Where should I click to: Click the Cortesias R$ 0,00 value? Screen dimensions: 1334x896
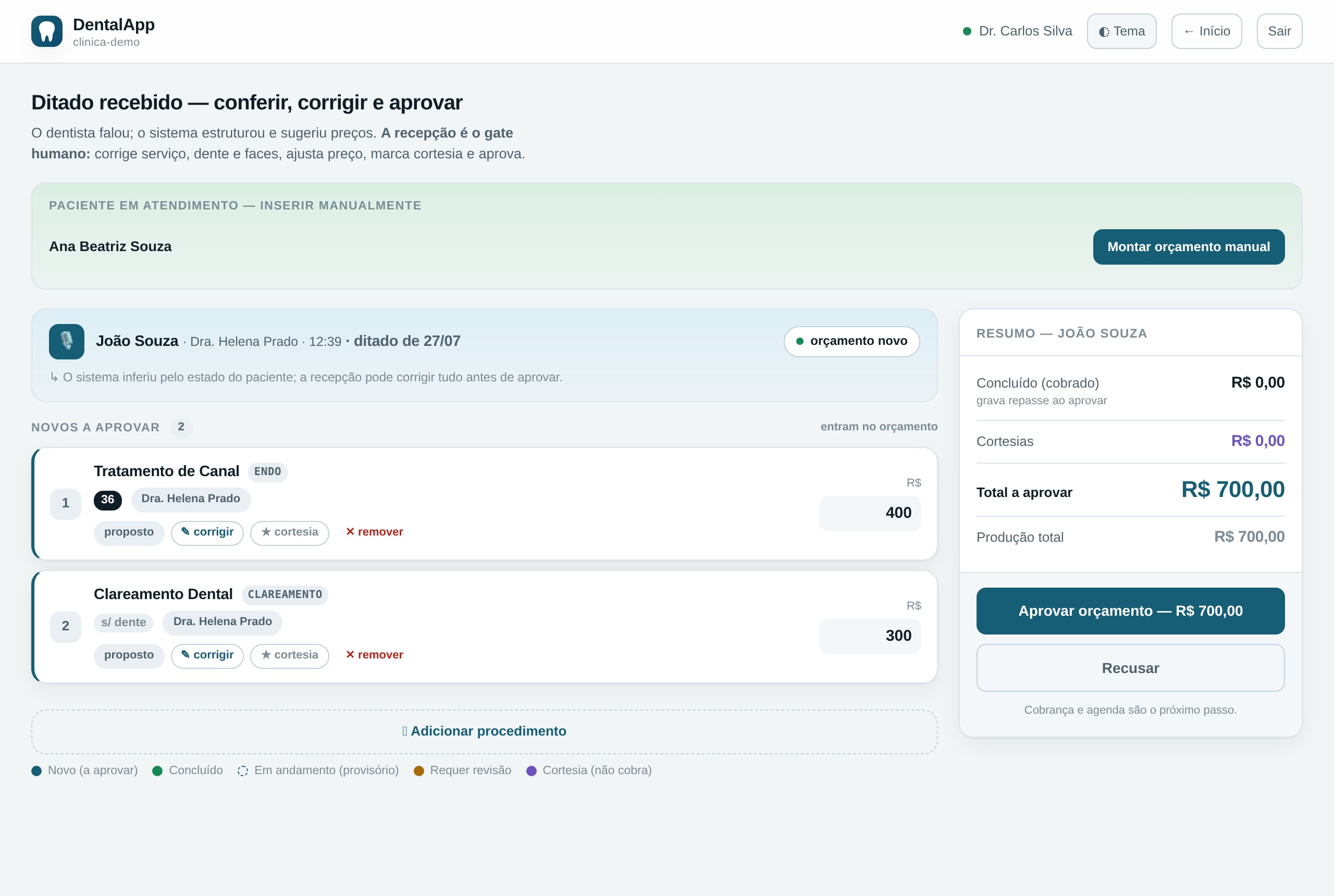click(1257, 441)
